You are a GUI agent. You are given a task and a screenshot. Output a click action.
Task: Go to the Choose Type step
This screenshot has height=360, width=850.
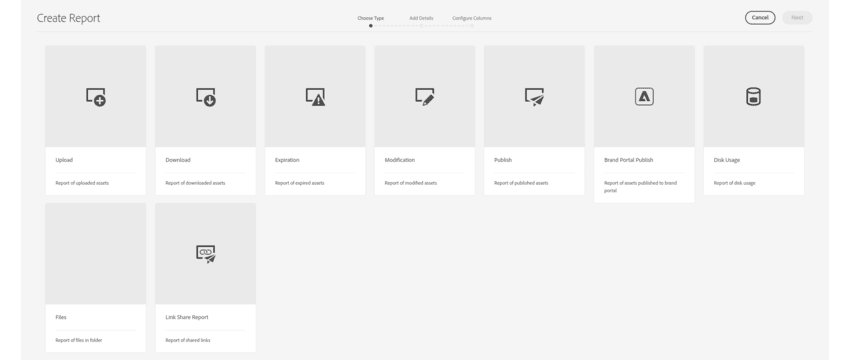pyautogui.click(x=371, y=18)
